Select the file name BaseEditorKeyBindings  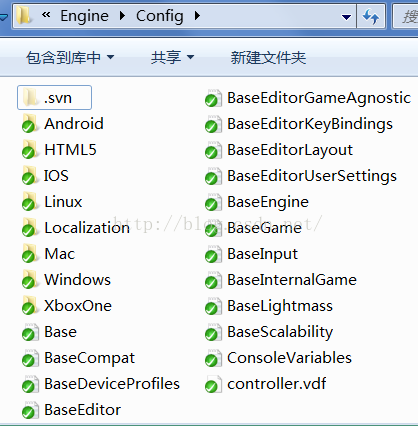click(310, 124)
